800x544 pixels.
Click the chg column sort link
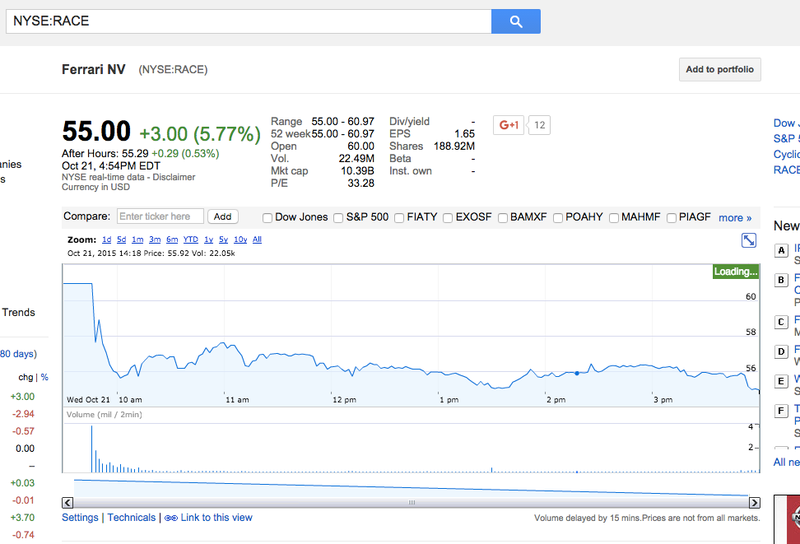click(x=26, y=377)
